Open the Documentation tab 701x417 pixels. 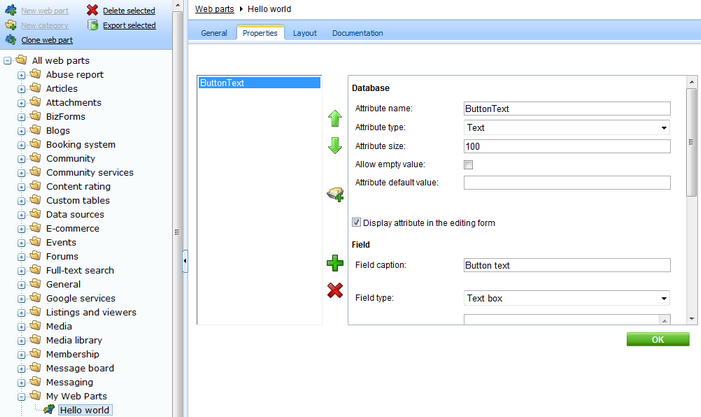357,33
